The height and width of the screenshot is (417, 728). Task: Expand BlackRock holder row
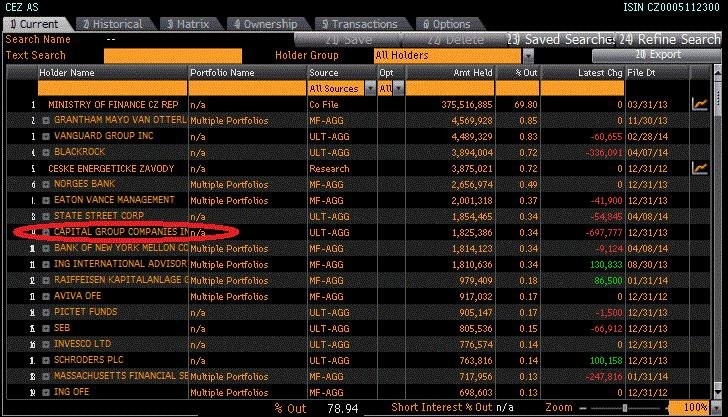[x=46, y=152]
